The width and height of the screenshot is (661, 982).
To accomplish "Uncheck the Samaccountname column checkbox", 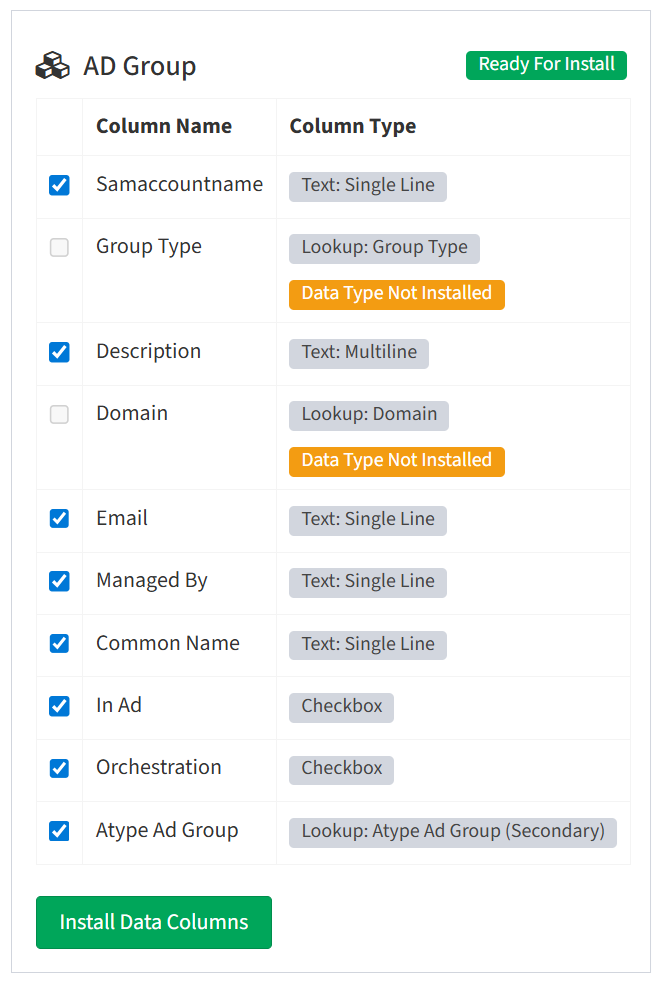I will pos(60,185).
